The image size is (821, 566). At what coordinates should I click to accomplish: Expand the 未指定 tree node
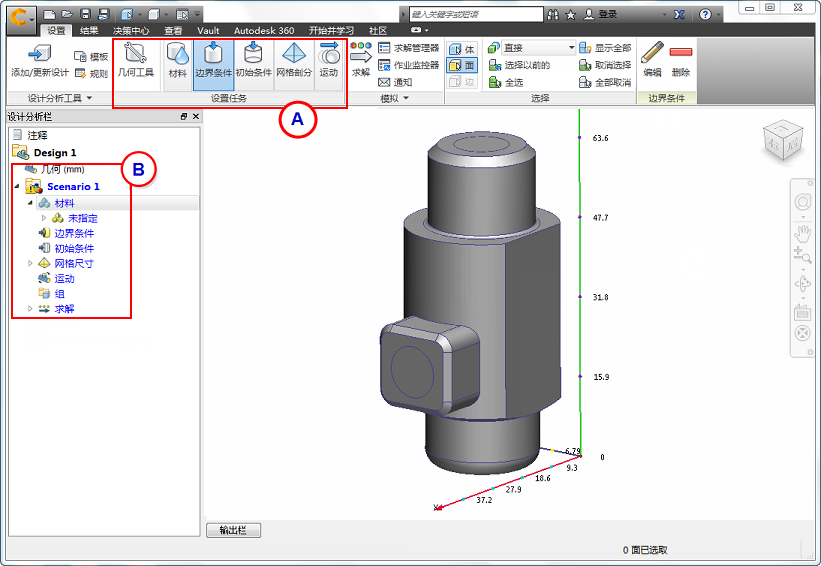[44, 218]
